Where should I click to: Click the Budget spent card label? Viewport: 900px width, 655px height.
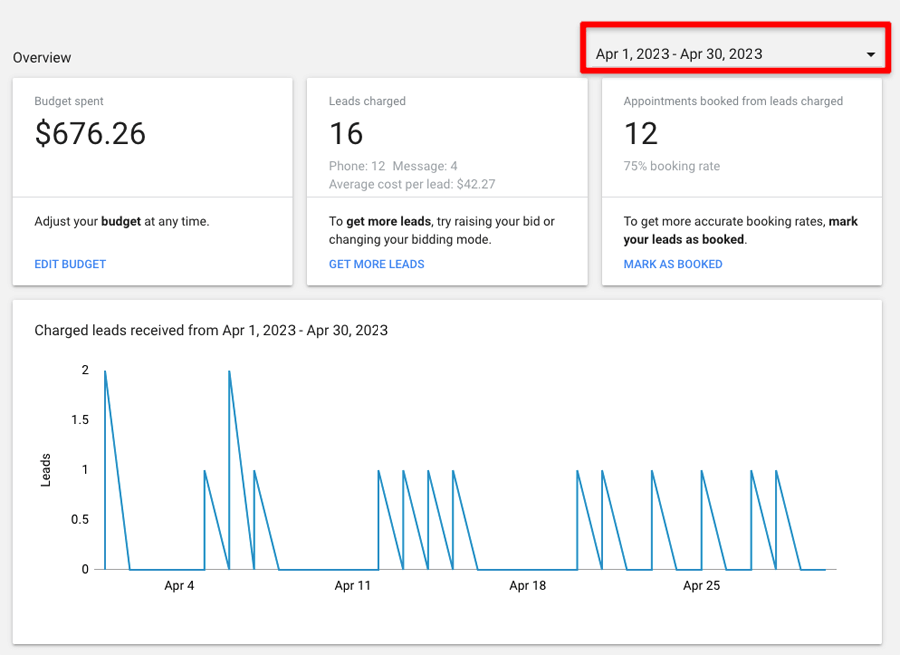(69, 101)
